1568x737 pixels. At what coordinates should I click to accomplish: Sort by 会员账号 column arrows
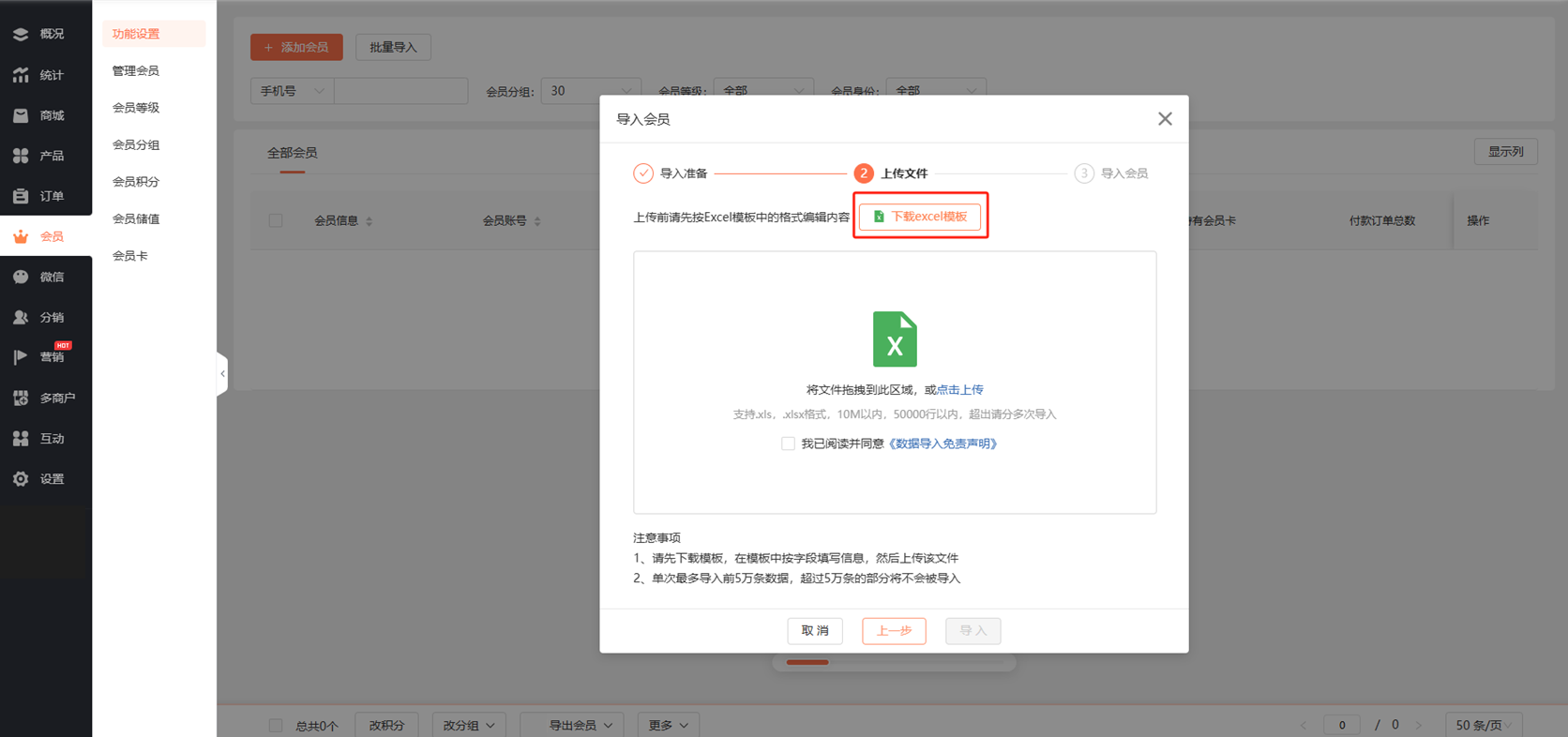pos(537,221)
